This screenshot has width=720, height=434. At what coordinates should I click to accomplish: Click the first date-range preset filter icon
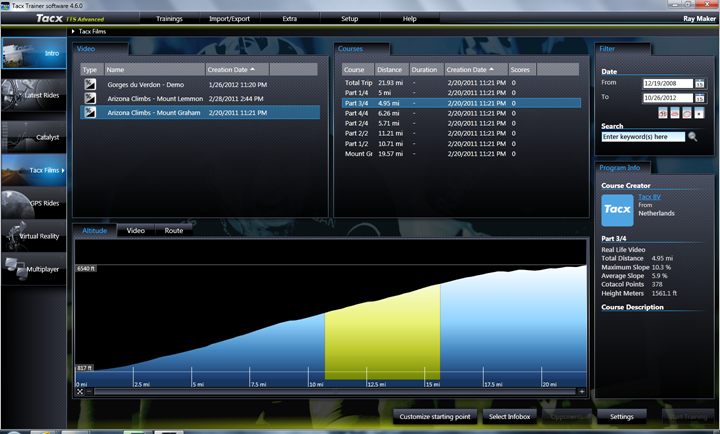(x=663, y=113)
